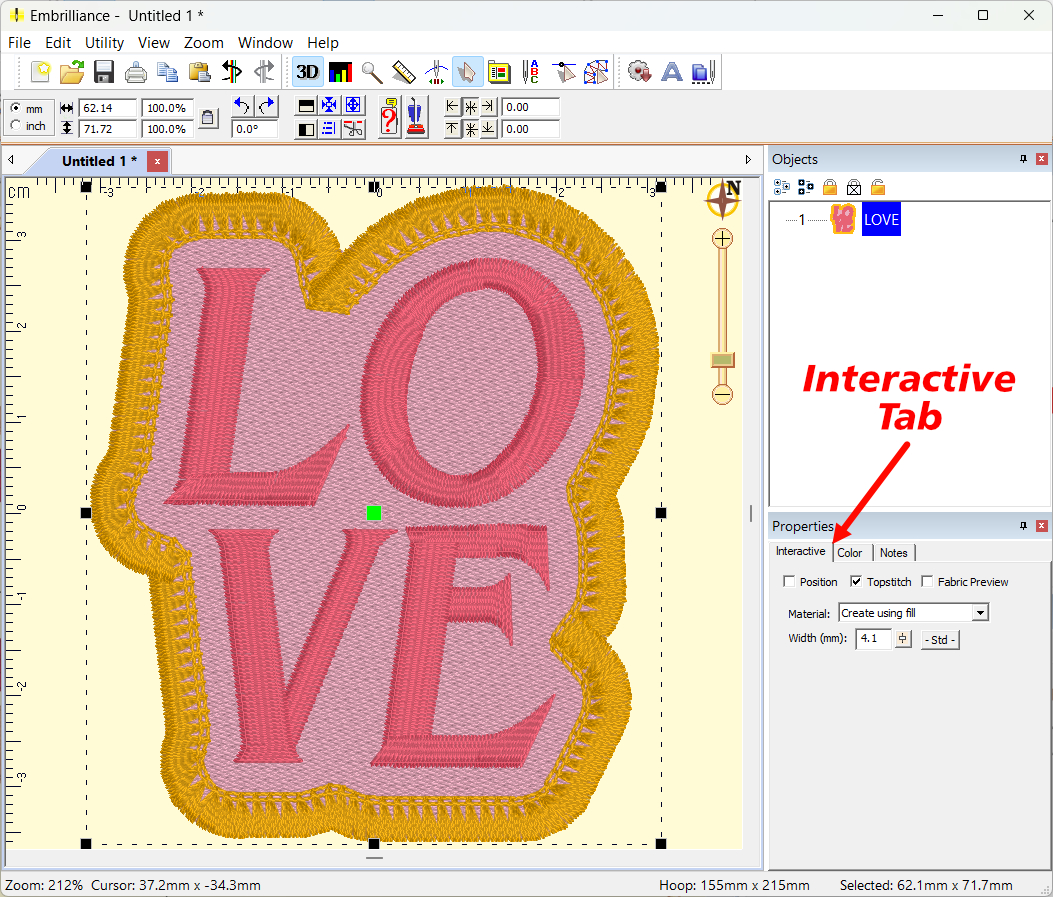Switch to the Color tab

click(850, 553)
